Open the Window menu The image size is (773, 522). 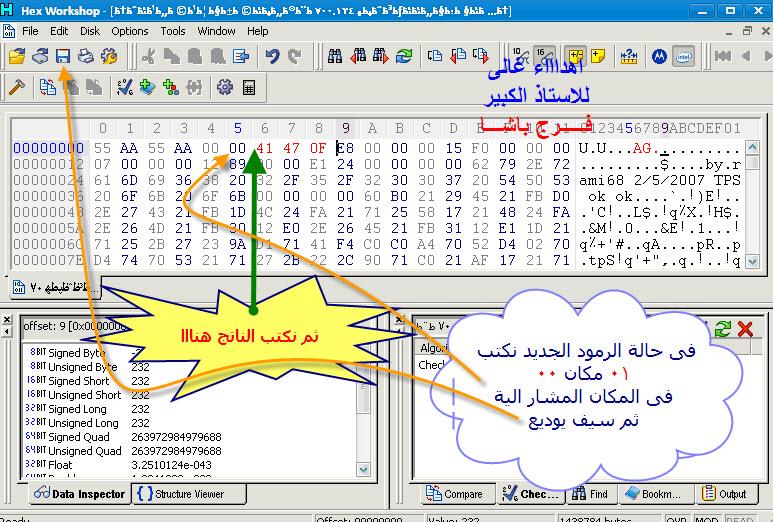point(216,31)
